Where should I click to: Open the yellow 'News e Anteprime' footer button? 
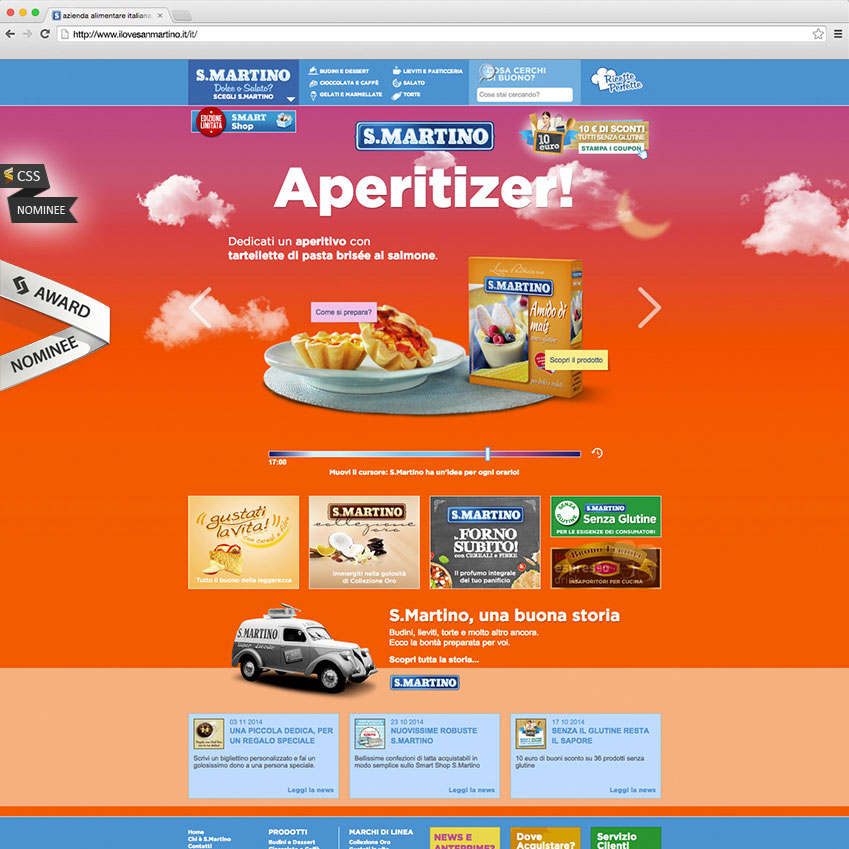pos(465,838)
